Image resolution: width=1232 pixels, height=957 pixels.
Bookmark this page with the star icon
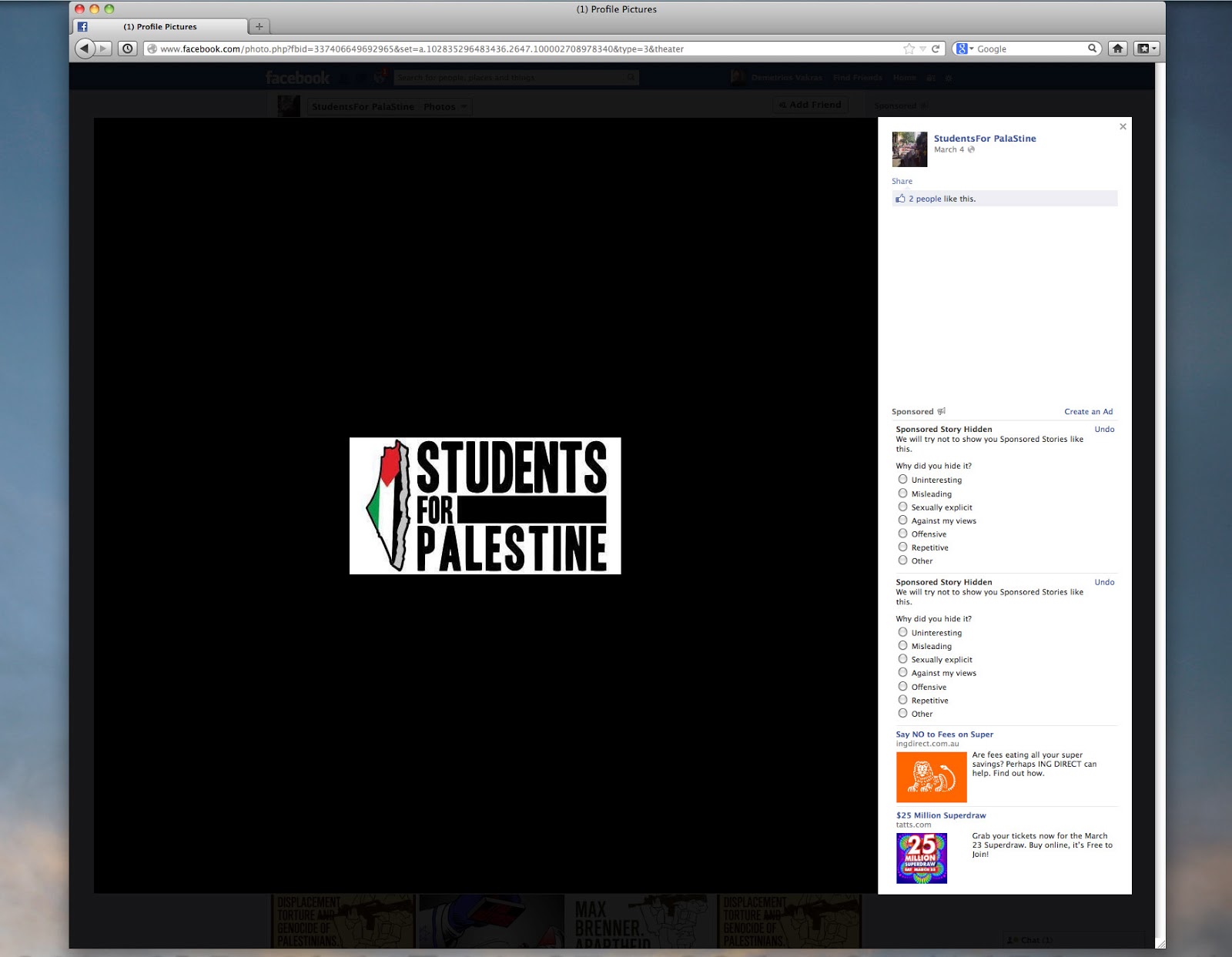tap(909, 49)
